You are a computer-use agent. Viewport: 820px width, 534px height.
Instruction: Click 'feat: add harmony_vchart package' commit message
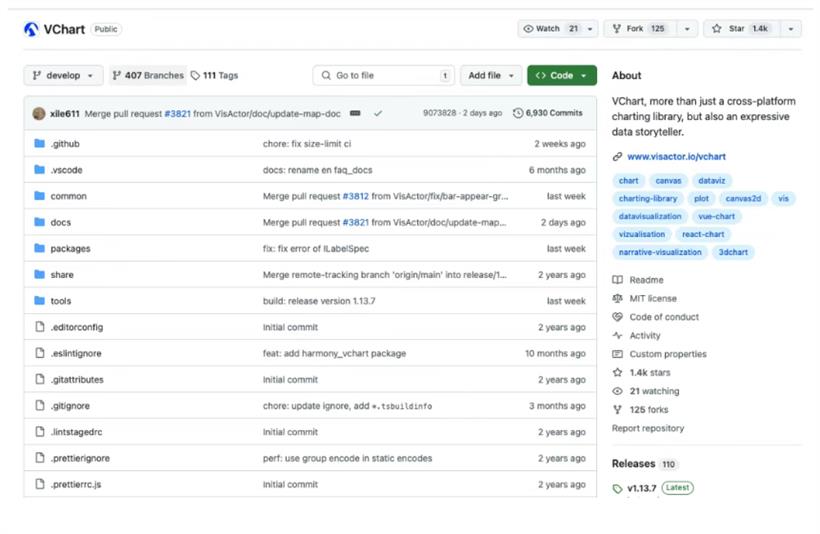334,353
